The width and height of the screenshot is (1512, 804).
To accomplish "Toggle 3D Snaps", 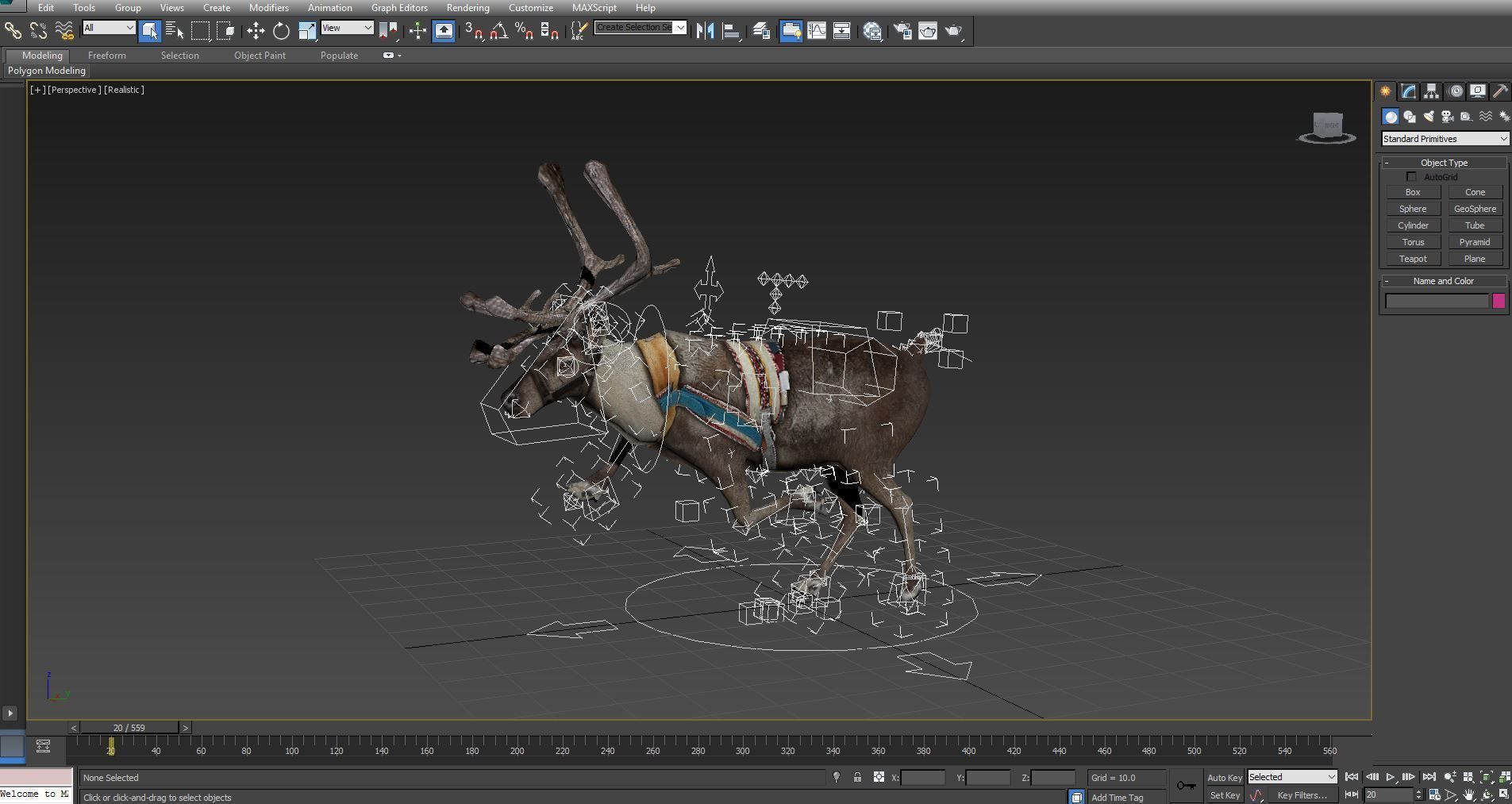I will click(x=474, y=31).
